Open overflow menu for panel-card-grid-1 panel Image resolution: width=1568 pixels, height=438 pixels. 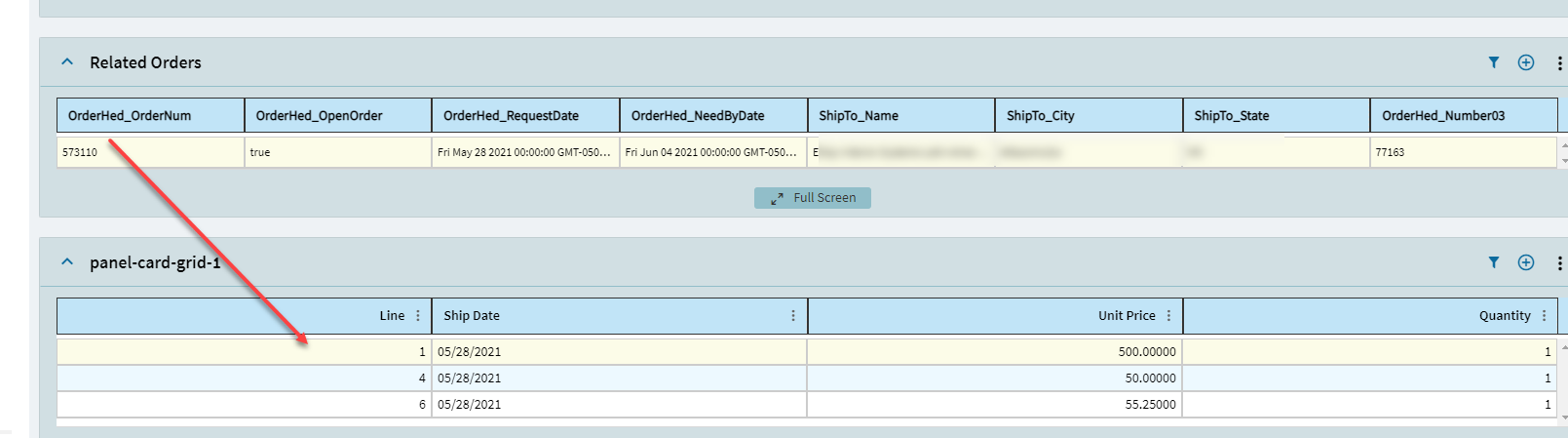point(1559,262)
